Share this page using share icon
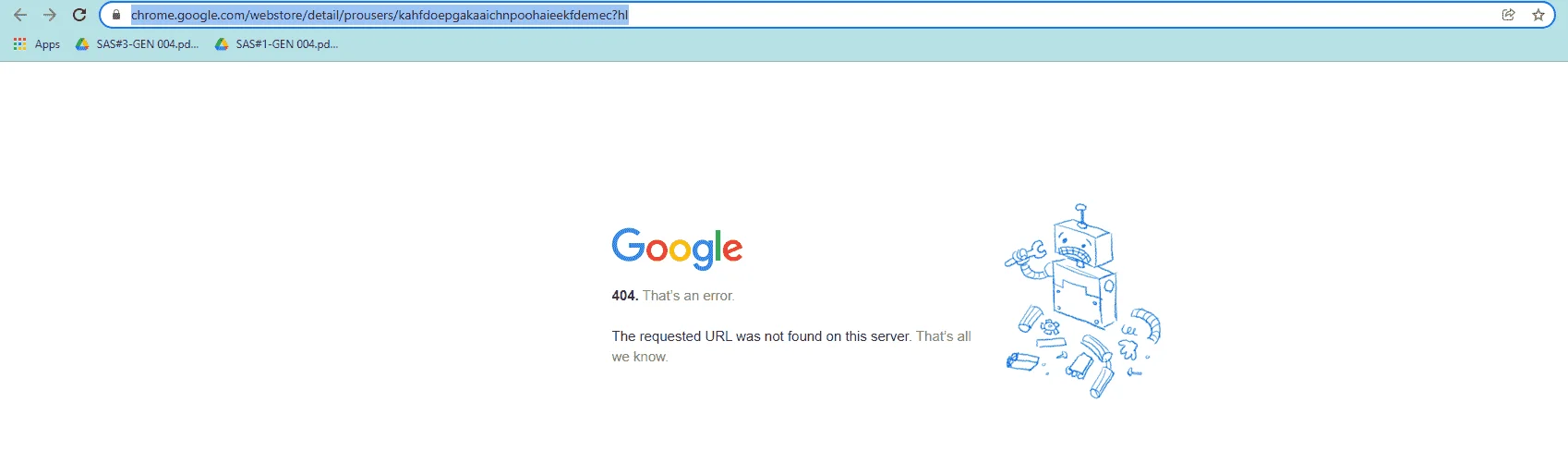Screen dimensions: 1568x463 pos(1509,15)
